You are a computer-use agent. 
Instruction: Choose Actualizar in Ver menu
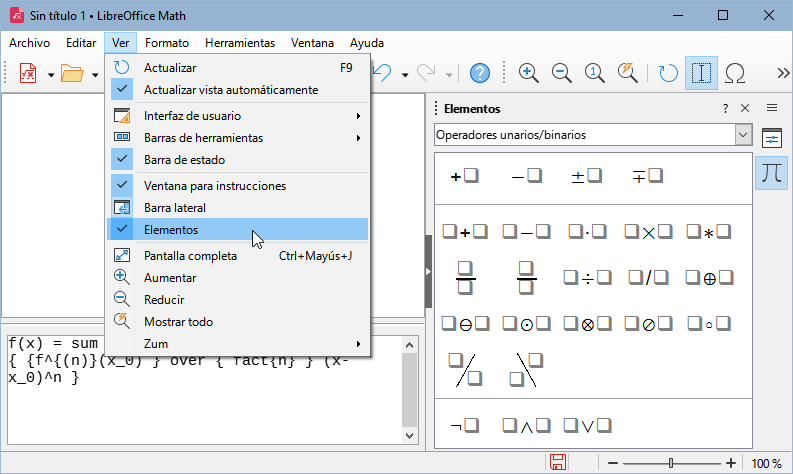click(238, 68)
